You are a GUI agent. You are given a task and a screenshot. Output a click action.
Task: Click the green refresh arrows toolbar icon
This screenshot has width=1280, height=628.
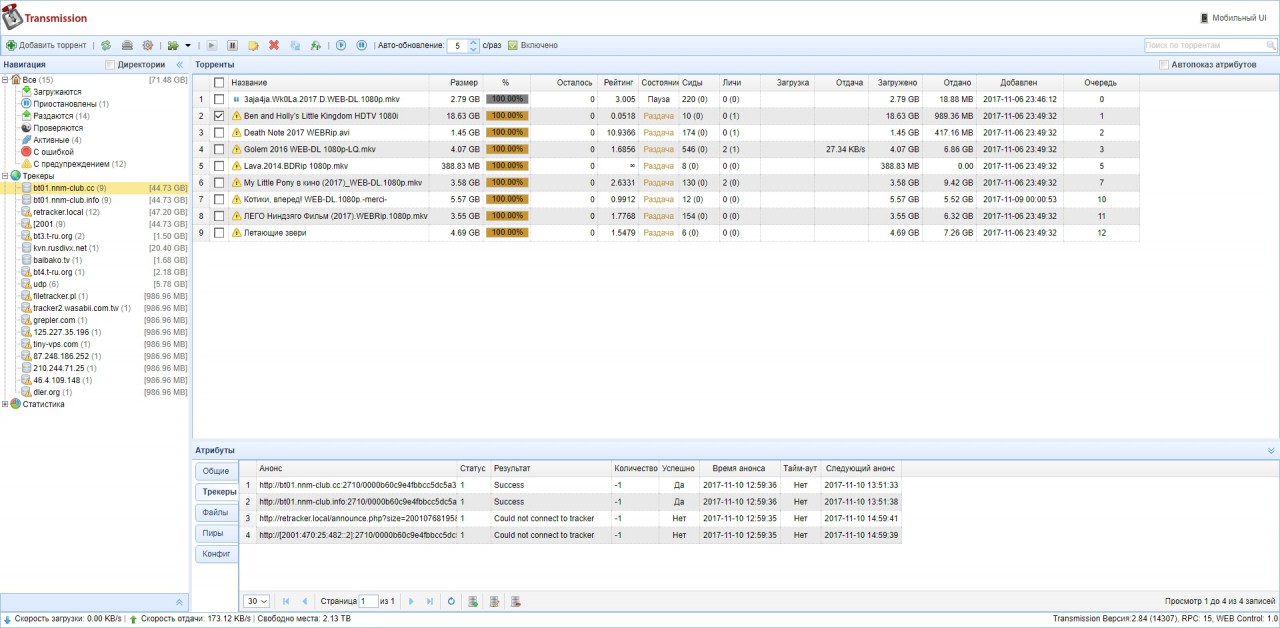click(x=105, y=45)
